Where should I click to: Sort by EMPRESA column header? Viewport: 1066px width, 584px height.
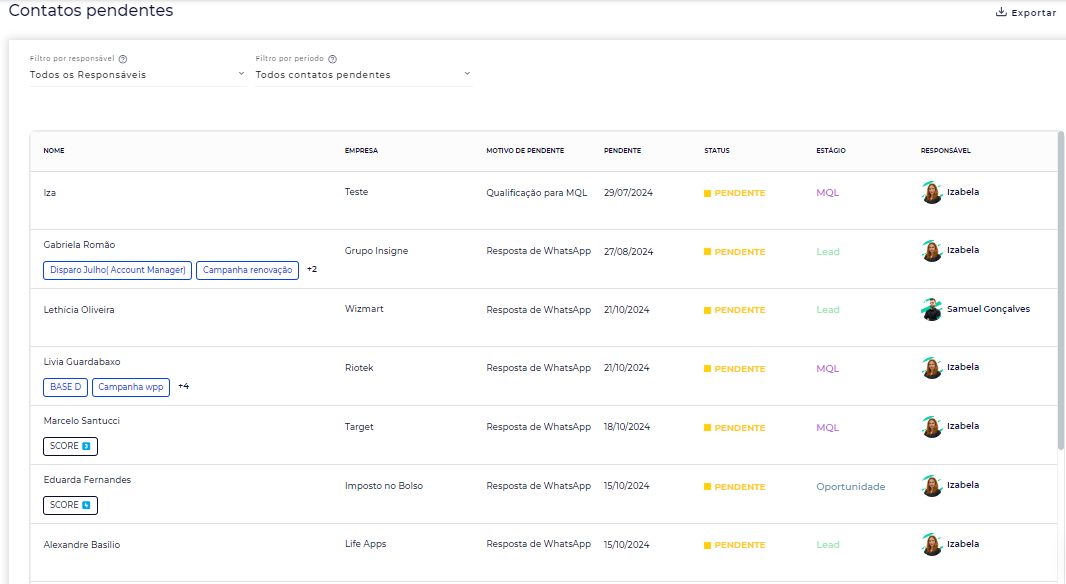click(361, 150)
